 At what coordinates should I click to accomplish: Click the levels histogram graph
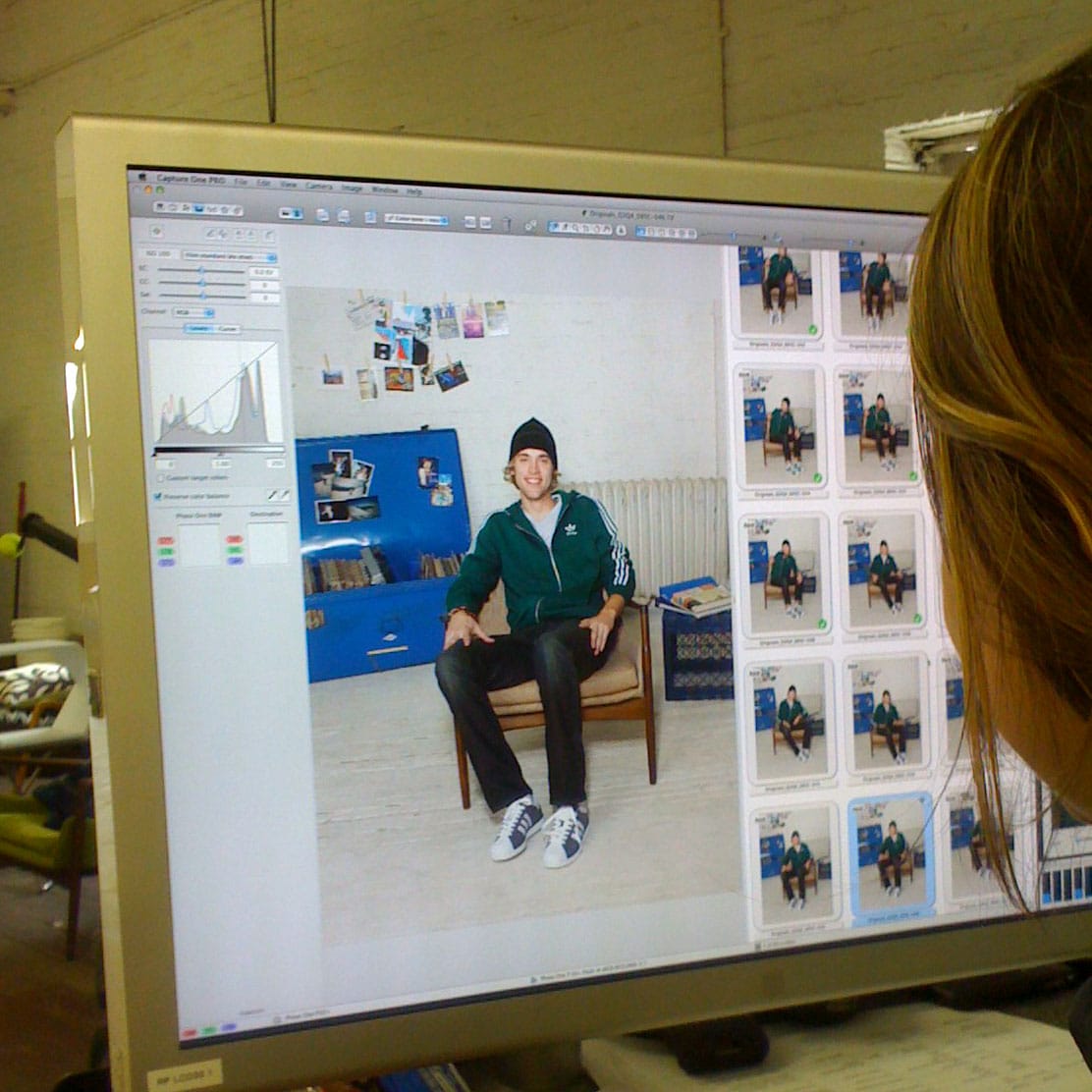point(216,392)
